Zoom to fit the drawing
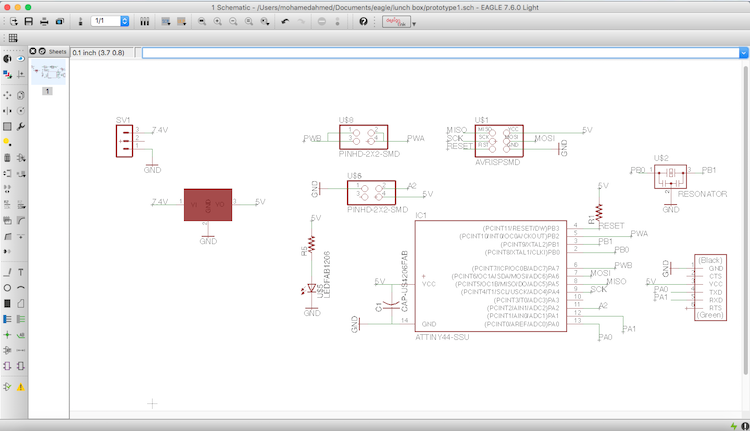Image resolution: width=750 pixels, height=431 pixels. click(x=202, y=22)
